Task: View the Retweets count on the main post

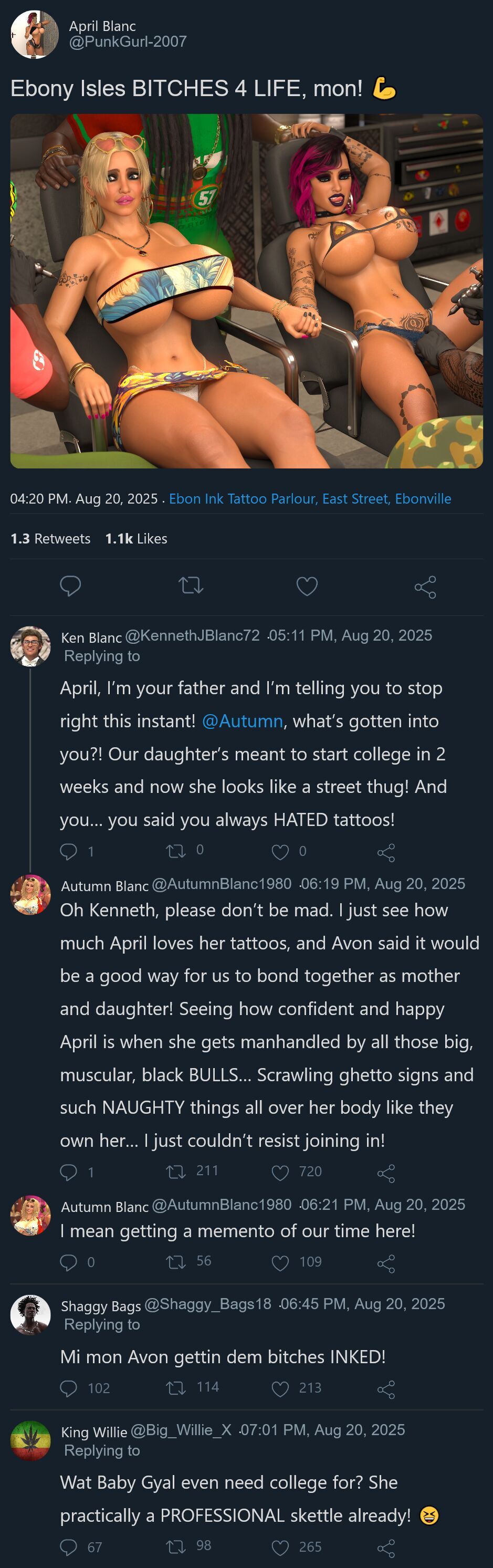Action: 50,539
